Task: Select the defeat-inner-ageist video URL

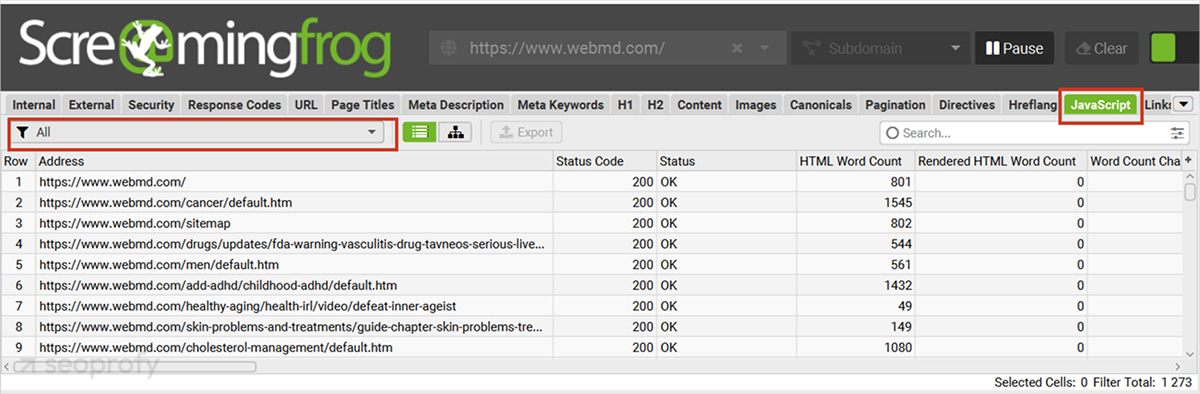Action: pyautogui.click(x=294, y=306)
